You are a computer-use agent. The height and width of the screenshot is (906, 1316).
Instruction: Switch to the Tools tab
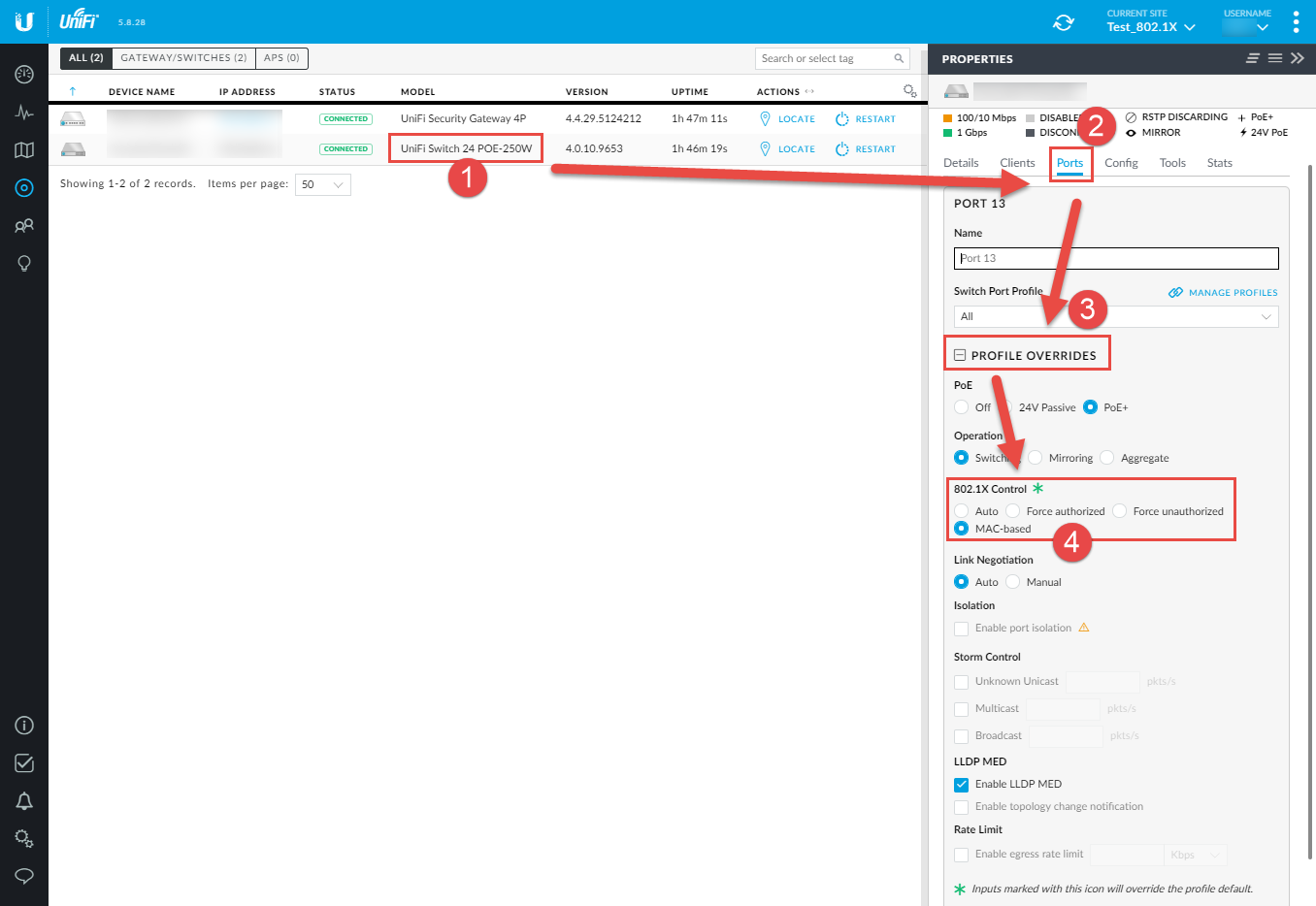[1172, 163]
